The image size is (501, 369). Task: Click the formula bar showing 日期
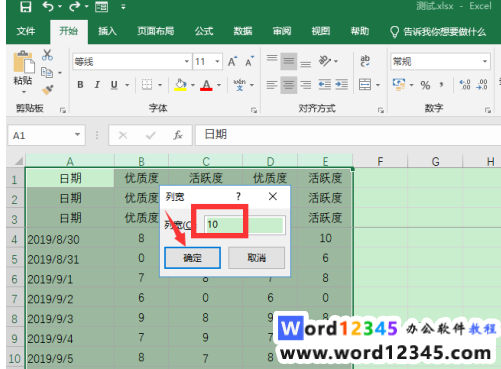(348, 135)
